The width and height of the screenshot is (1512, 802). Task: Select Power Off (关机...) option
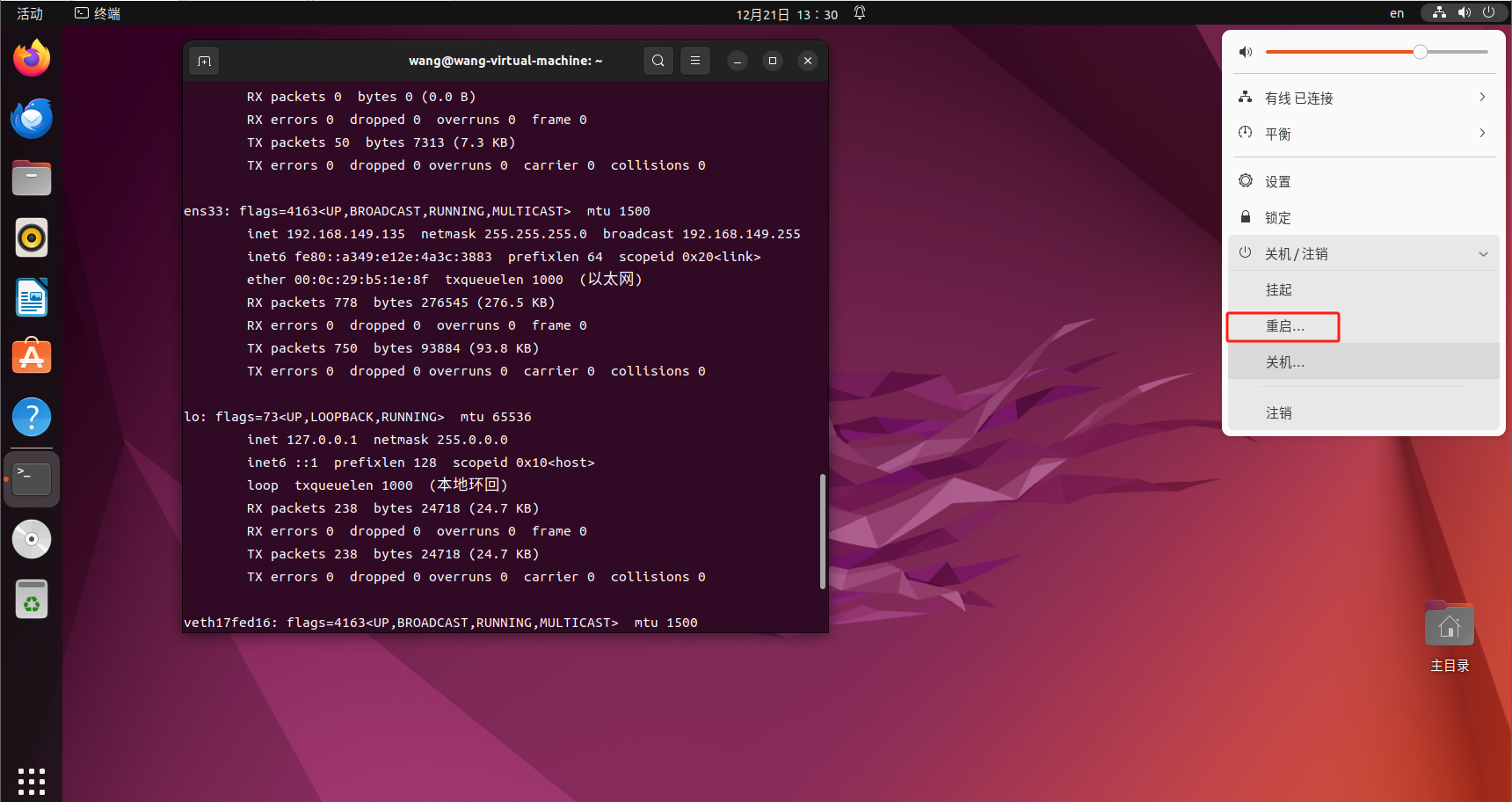(1363, 361)
